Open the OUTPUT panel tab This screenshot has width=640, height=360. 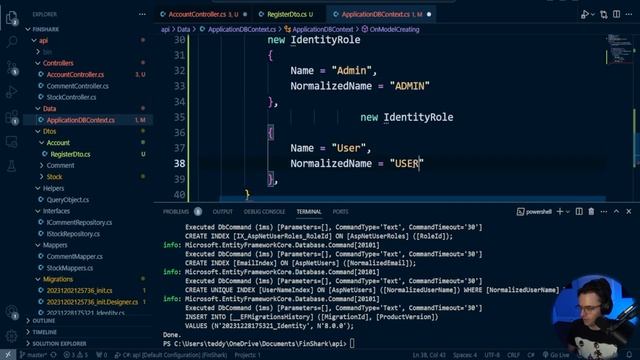(x=222, y=211)
